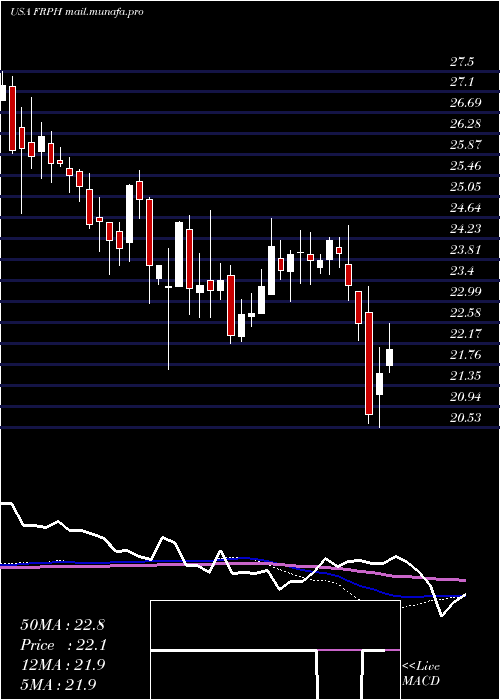
Task: Click the '5MA : 21.9' reading
Action: coord(58,684)
